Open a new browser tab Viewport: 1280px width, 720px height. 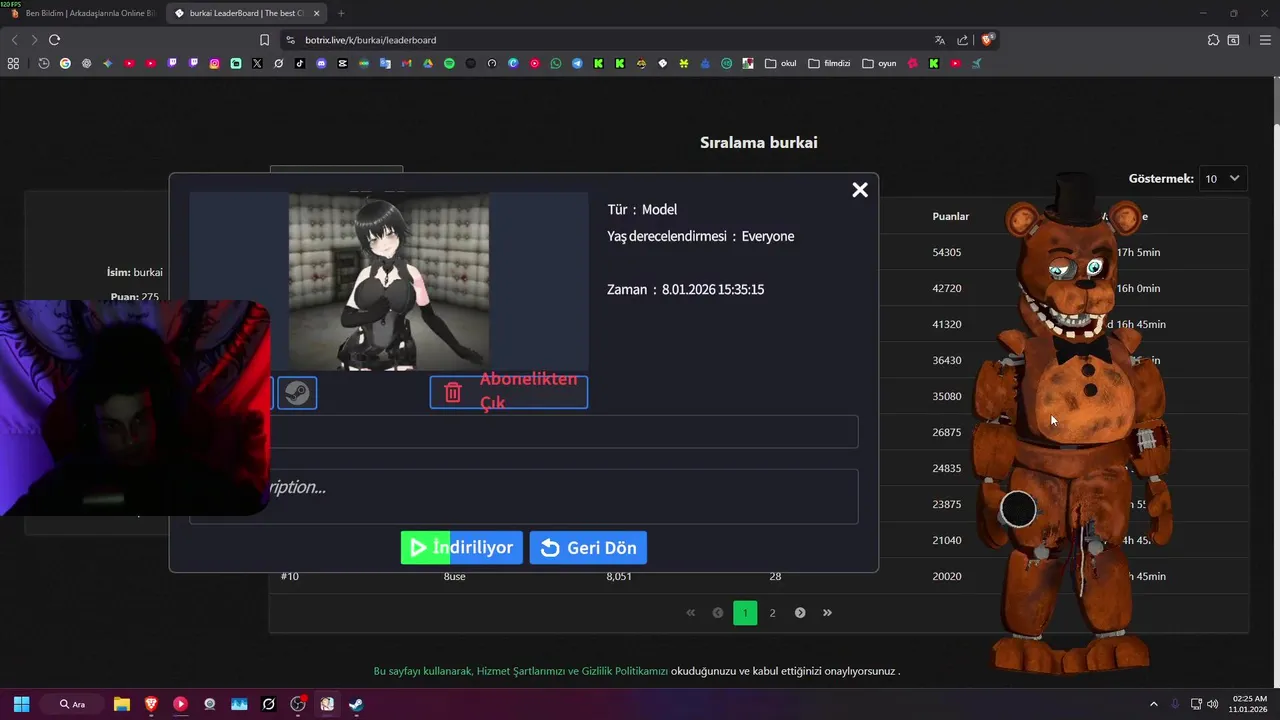coord(341,13)
